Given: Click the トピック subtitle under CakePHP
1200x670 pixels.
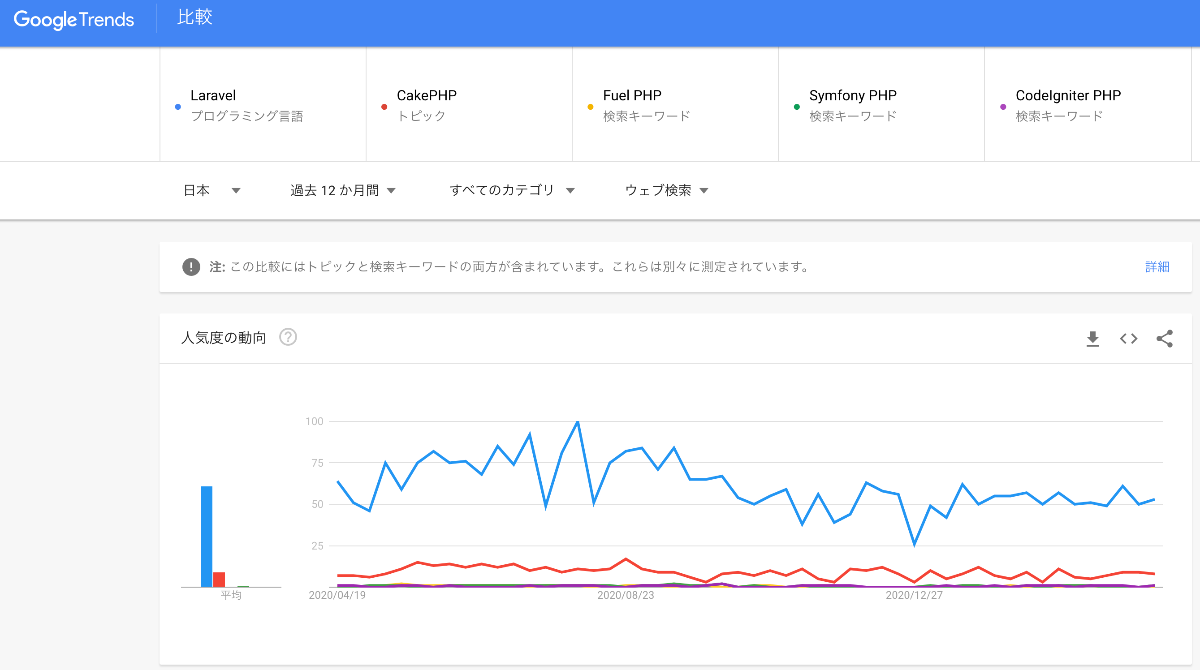Looking at the screenshot, I should (x=422, y=116).
